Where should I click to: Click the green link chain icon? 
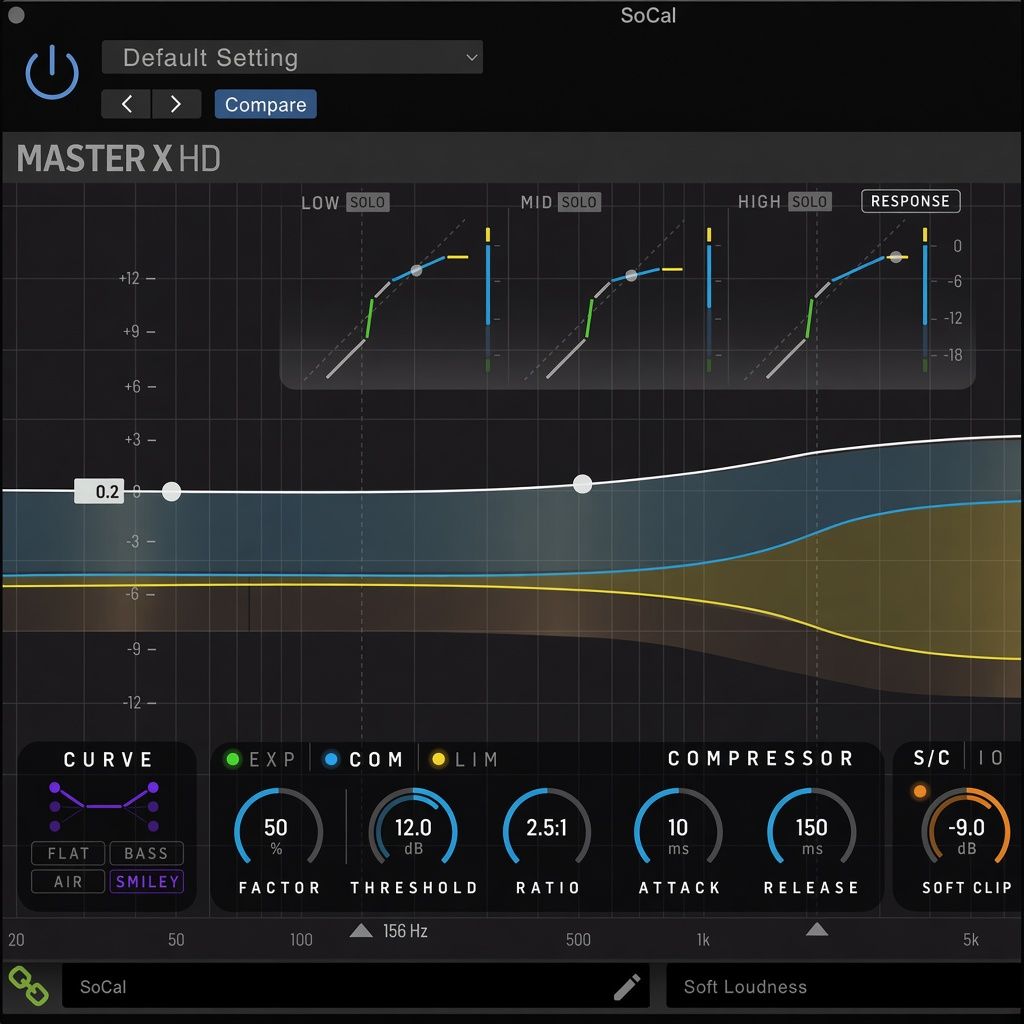click(28, 986)
